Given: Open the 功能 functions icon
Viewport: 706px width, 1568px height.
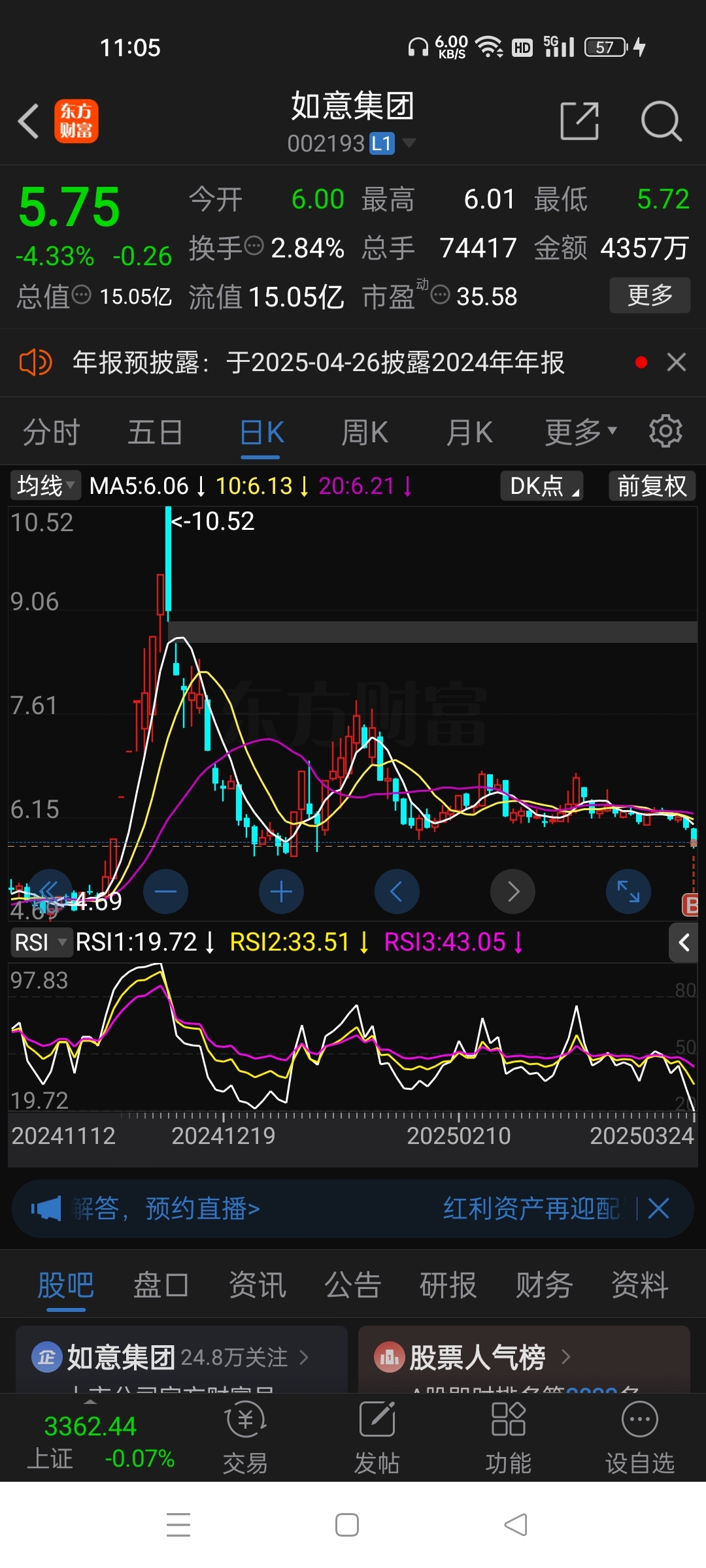Looking at the screenshot, I should (508, 1439).
